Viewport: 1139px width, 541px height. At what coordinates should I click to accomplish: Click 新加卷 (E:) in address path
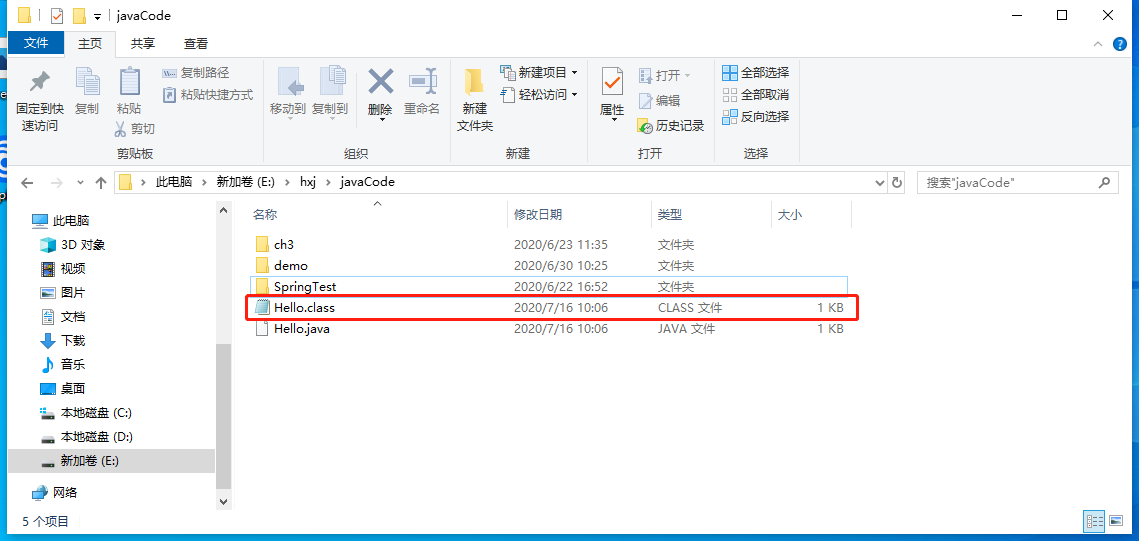point(246,182)
